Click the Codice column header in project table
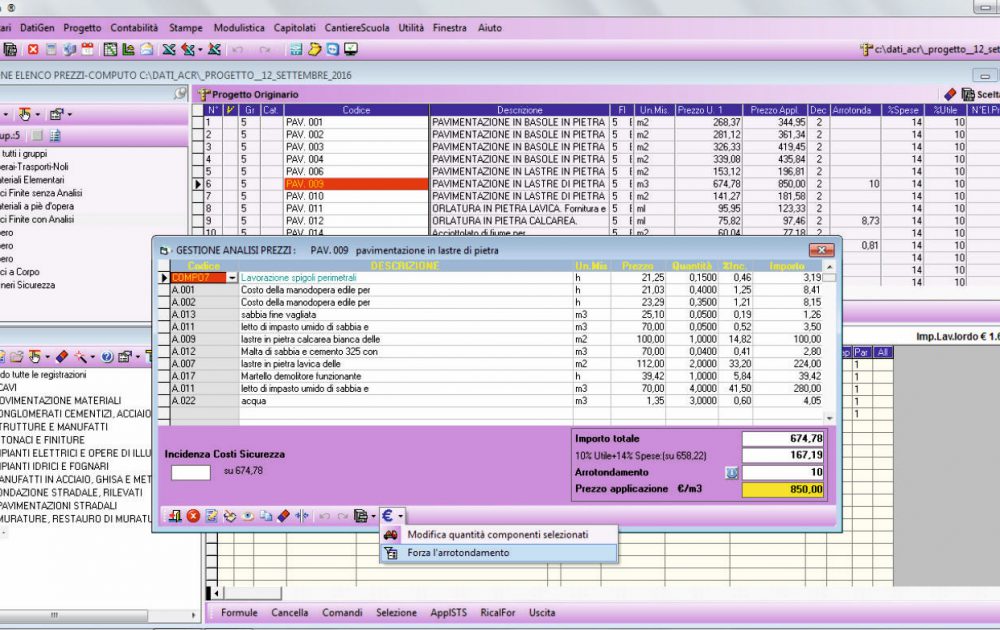The width and height of the screenshot is (1000, 630). pos(357,110)
